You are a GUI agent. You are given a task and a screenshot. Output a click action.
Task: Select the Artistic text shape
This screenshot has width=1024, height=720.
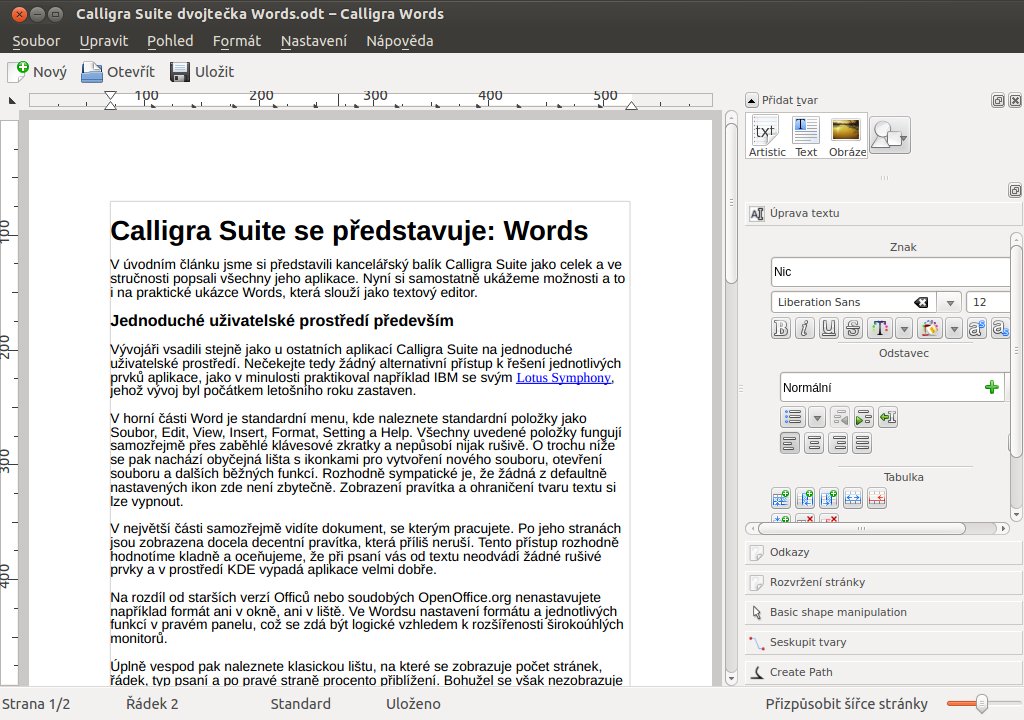(767, 136)
